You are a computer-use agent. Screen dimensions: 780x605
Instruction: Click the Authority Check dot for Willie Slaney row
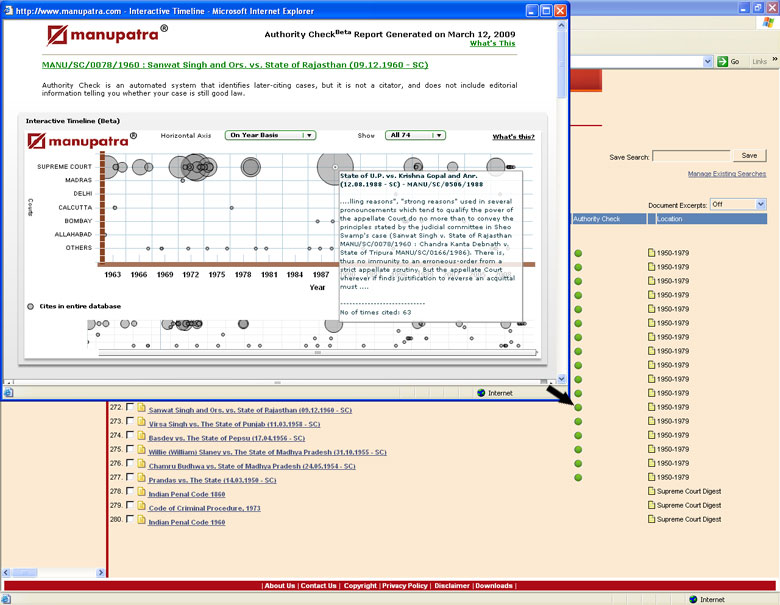point(578,449)
